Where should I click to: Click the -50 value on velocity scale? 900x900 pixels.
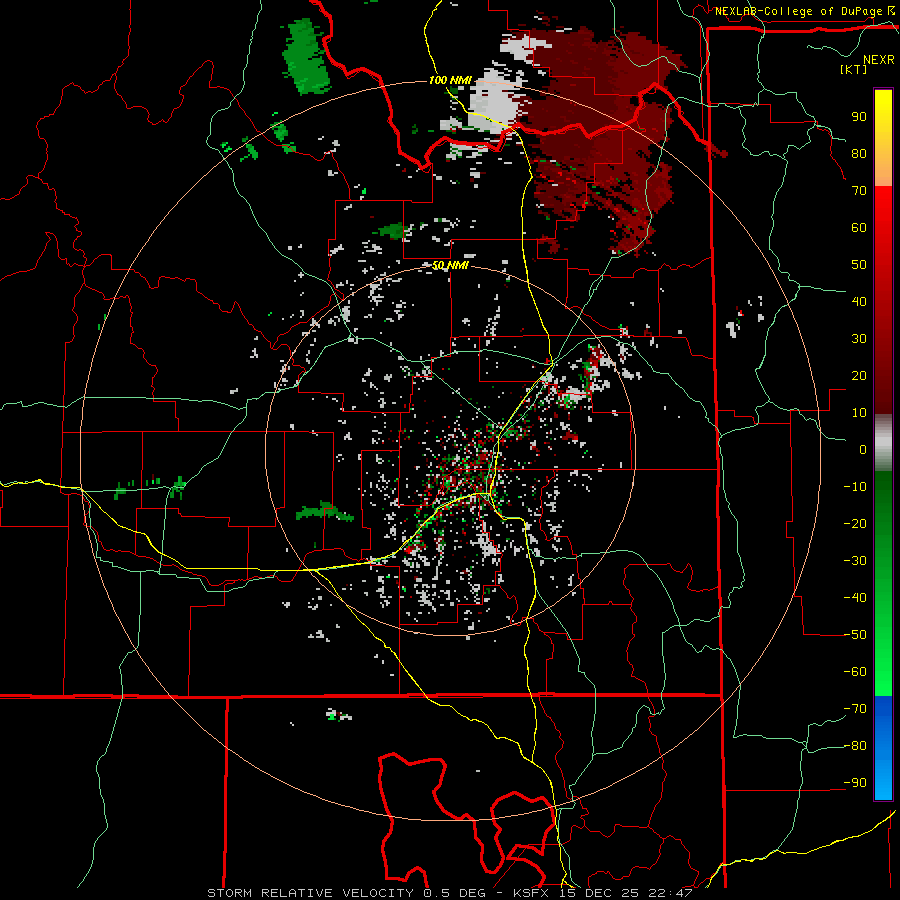pos(855,635)
